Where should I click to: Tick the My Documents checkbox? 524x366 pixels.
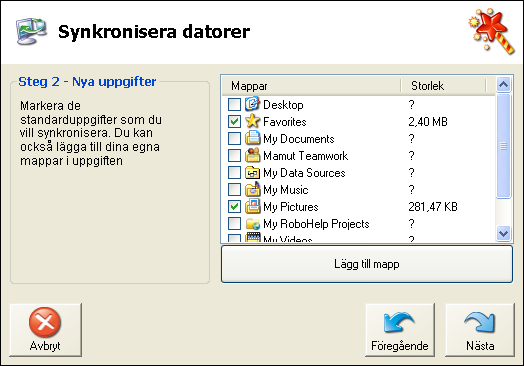[x=234, y=138]
